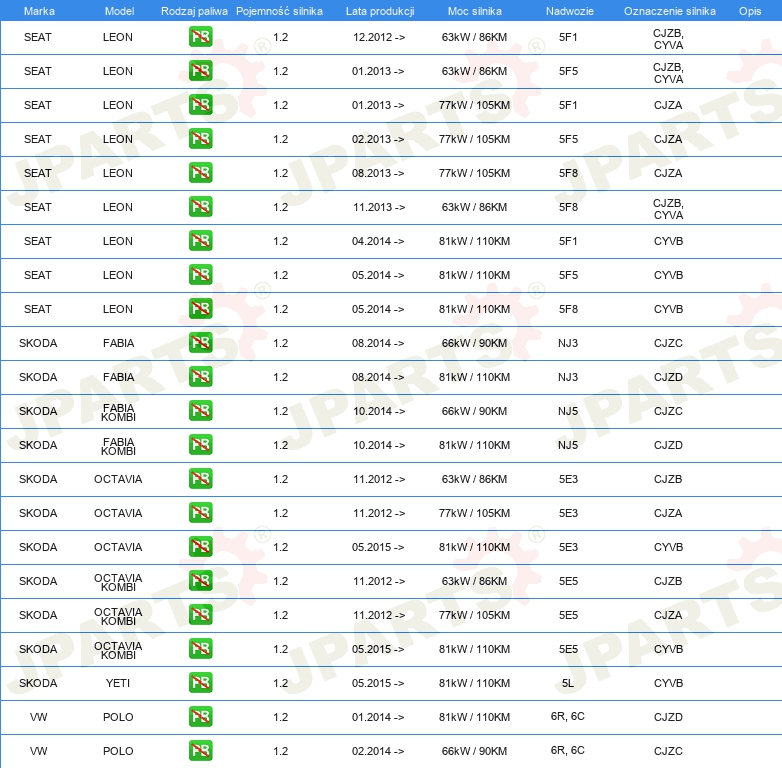This screenshot has height=768, width=782.
Task: Click the fuel icon in the VW POLO 01.2014 row
Action: pyautogui.click(x=200, y=717)
